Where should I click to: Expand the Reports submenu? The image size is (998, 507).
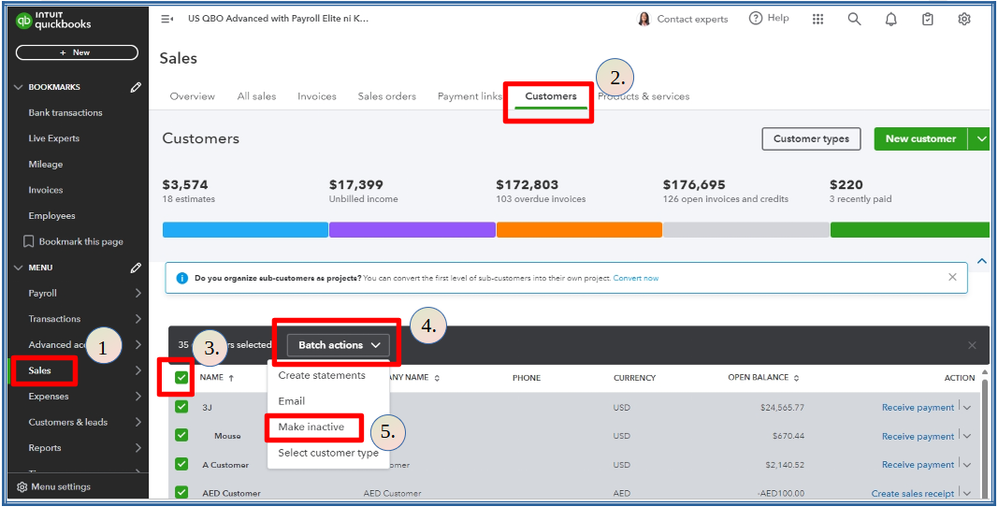[138, 448]
